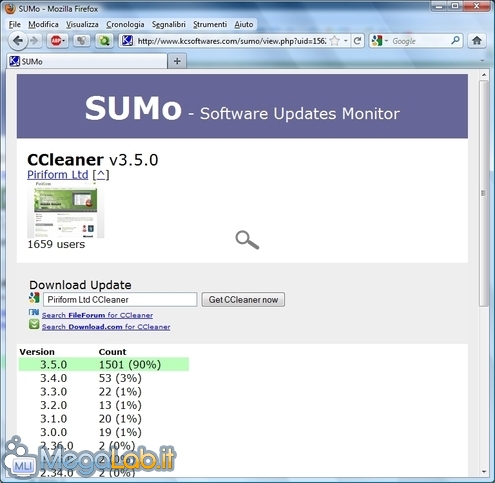
Task: Open the Cronologia menu
Action: click(125, 24)
